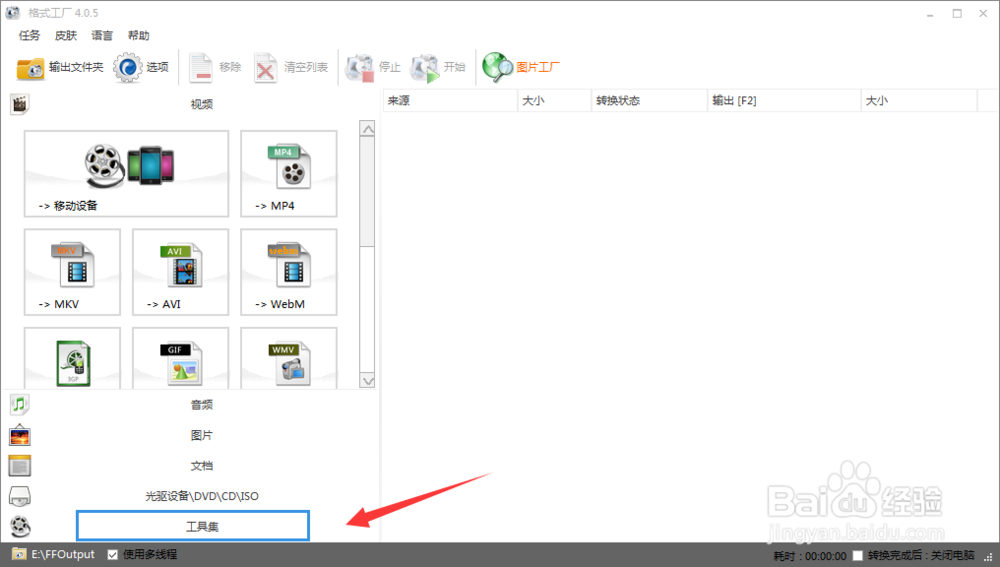Open Picture Factory (图片工厂) globe icon
The height and width of the screenshot is (567, 1000).
click(497, 68)
